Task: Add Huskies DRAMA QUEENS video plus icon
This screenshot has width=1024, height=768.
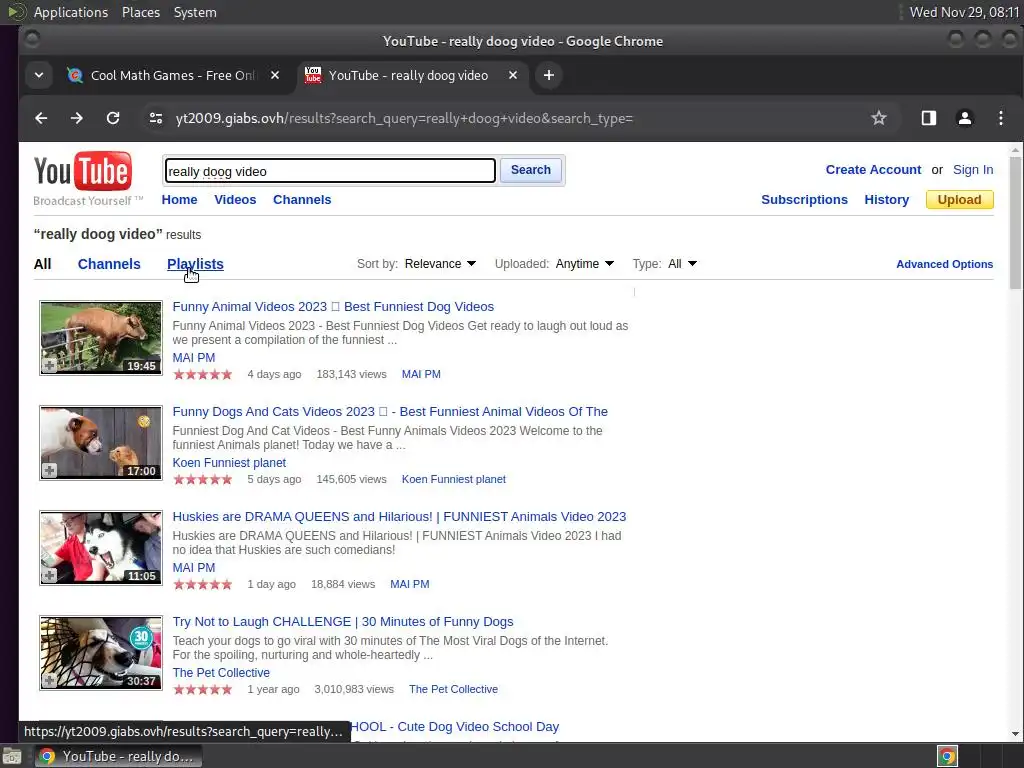Action: 50,575
